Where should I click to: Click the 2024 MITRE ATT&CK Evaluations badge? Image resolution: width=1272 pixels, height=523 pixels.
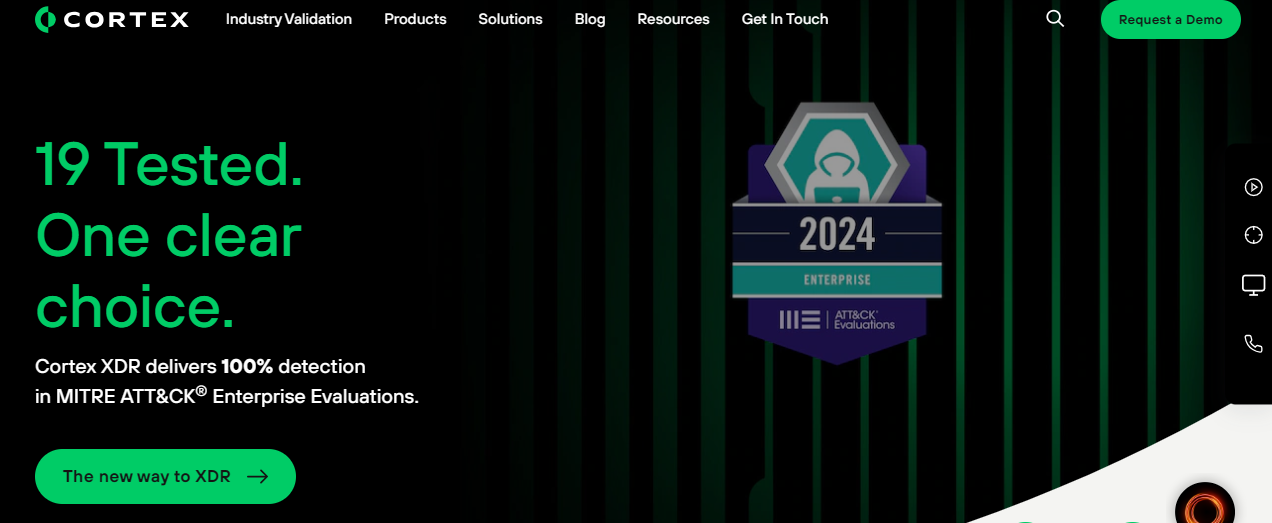point(837,232)
